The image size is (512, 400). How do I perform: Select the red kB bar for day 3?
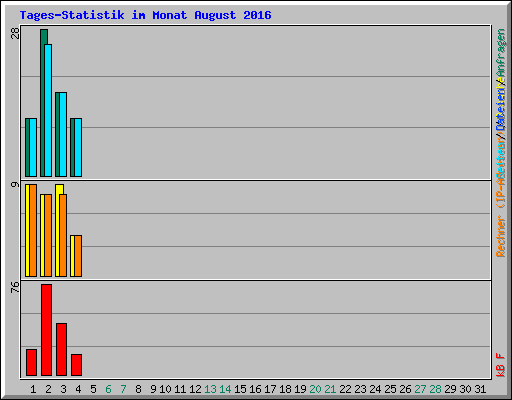click(x=61, y=349)
